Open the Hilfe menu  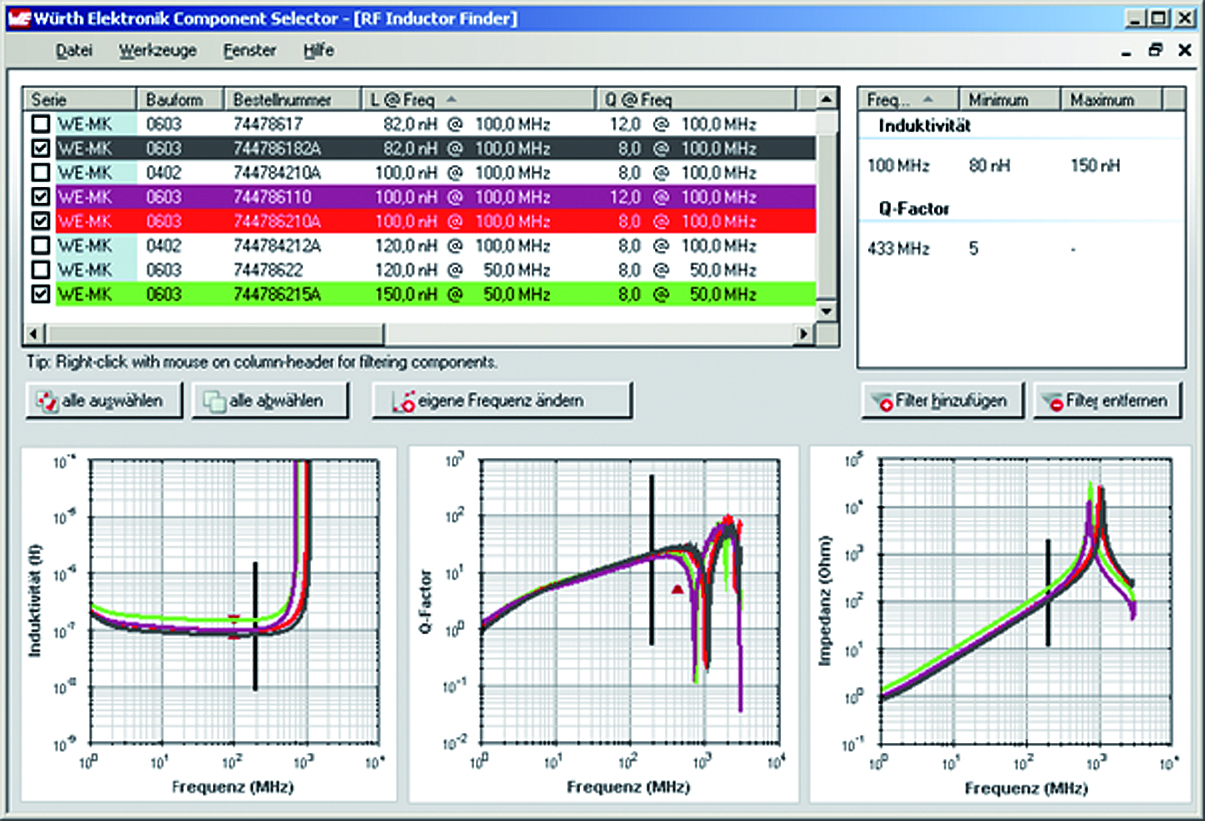pos(318,50)
